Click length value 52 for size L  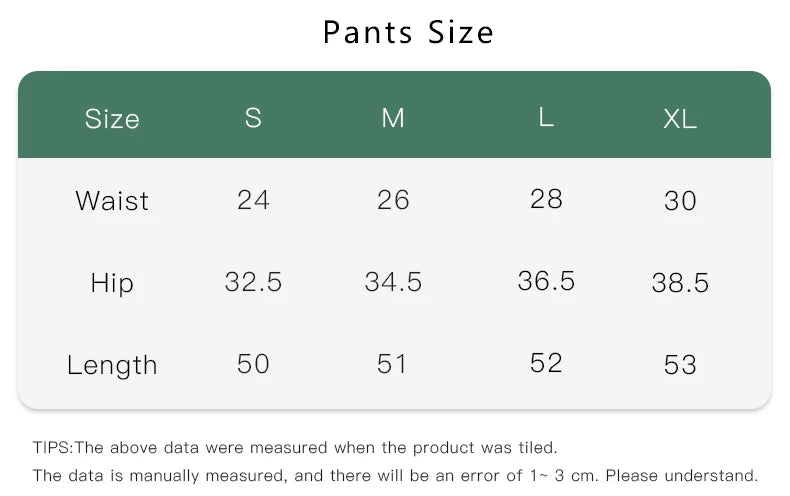(x=546, y=363)
